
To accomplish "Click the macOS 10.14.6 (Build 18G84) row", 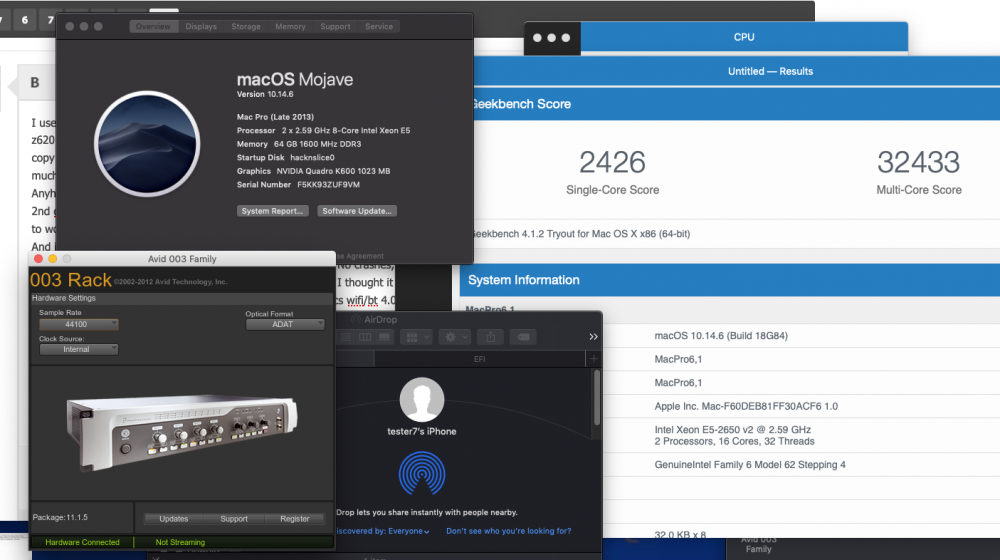I will pyautogui.click(x=721, y=335).
